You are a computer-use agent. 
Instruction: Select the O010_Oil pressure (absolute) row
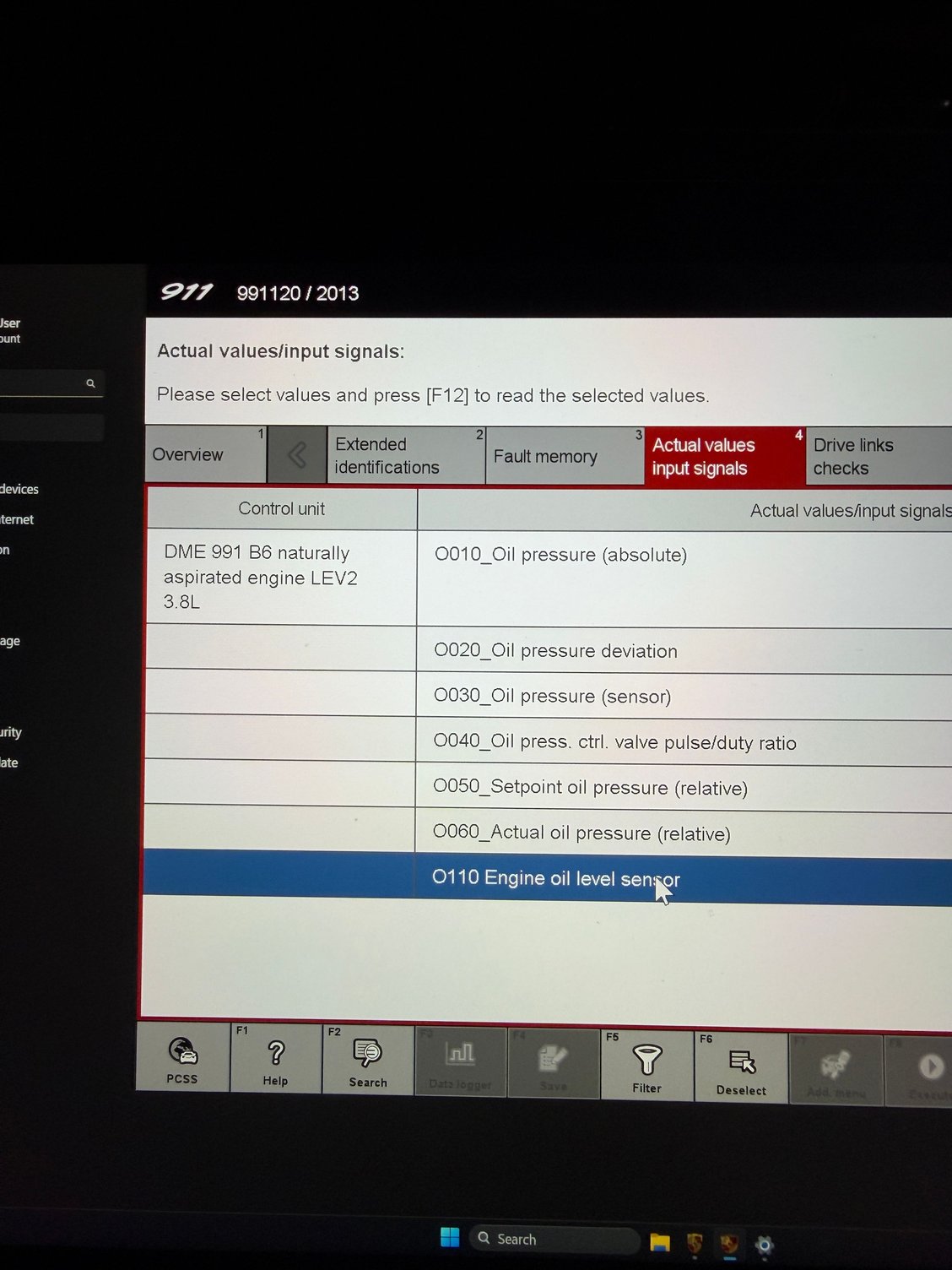coord(560,555)
